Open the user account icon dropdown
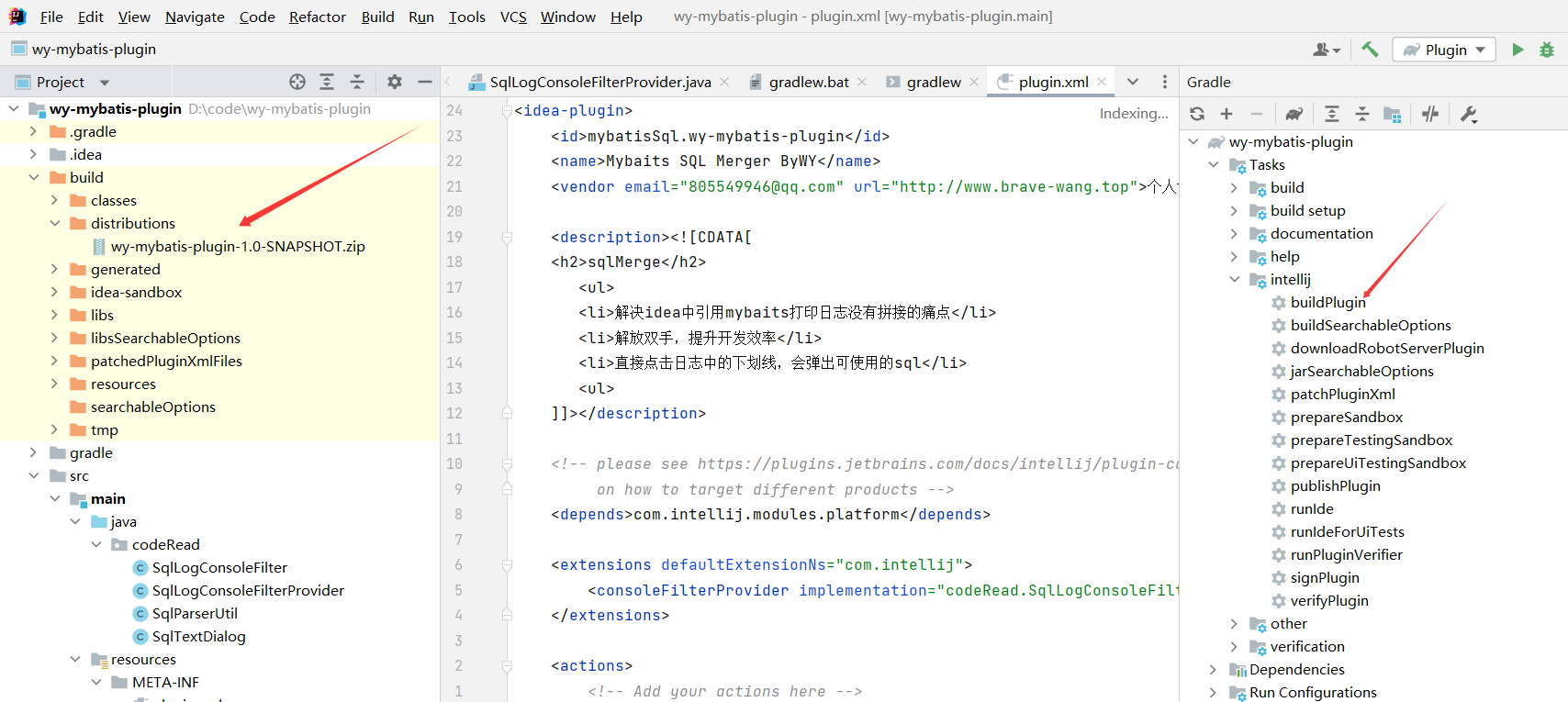Screen dimensions: 1568x702 tap(1327, 50)
